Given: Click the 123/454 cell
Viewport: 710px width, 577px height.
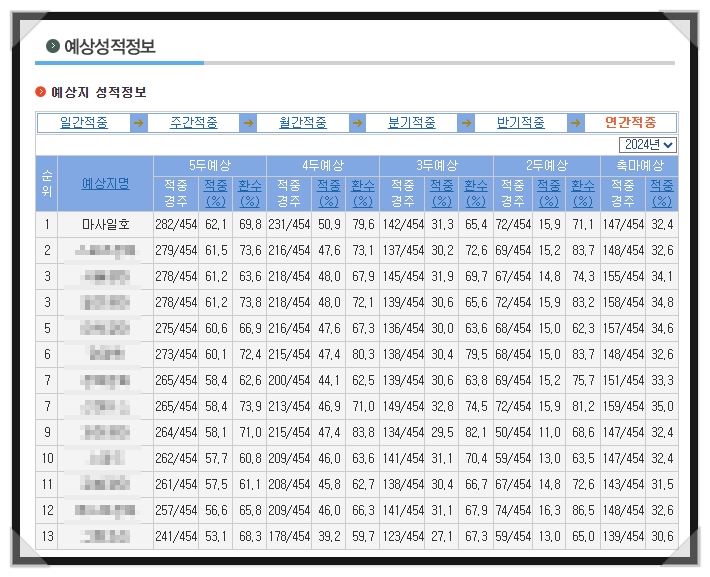Looking at the screenshot, I should [403, 536].
